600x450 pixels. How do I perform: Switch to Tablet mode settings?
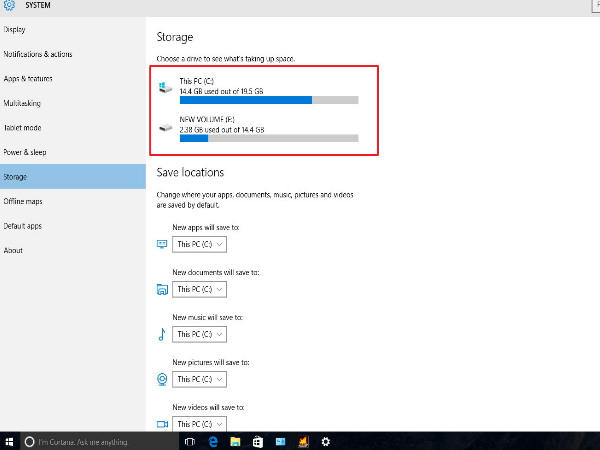(x=73, y=127)
